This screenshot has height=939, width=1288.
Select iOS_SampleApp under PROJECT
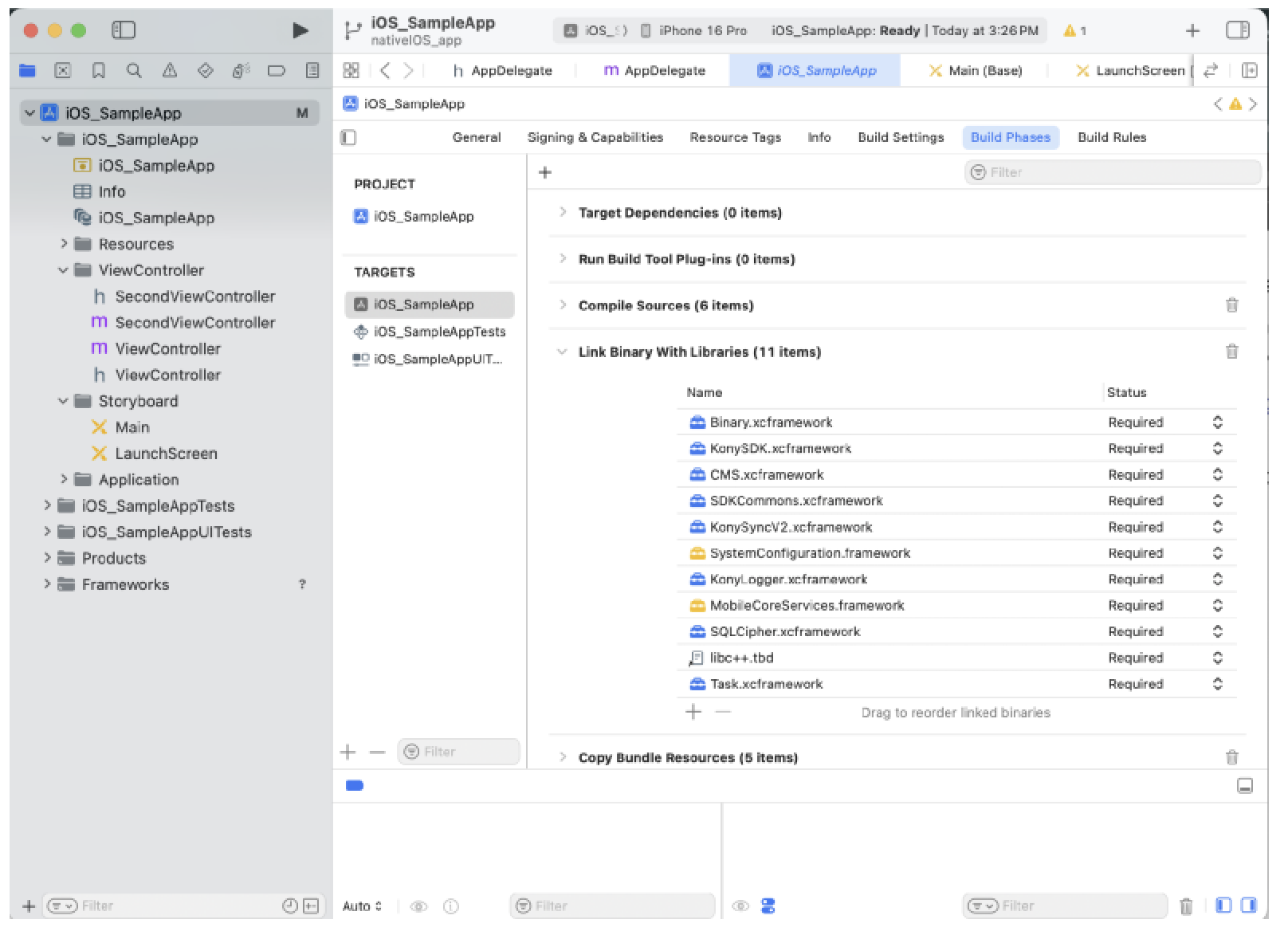pyautogui.click(x=414, y=217)
